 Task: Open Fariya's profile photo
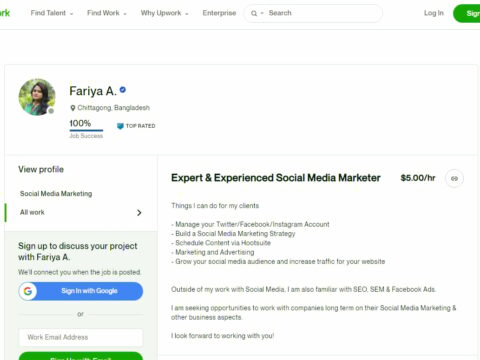tap(37, 97)
